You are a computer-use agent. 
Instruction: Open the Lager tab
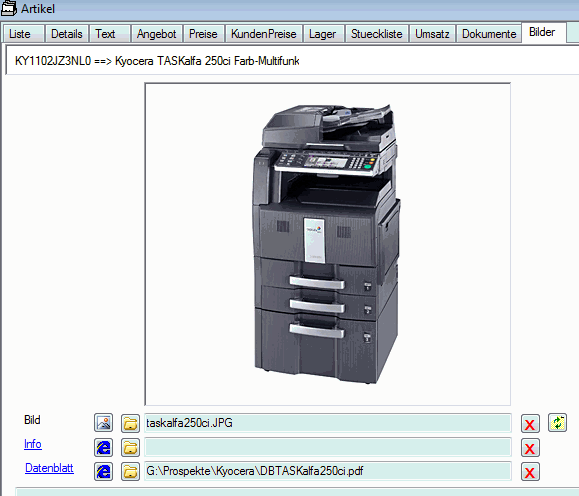324,34
